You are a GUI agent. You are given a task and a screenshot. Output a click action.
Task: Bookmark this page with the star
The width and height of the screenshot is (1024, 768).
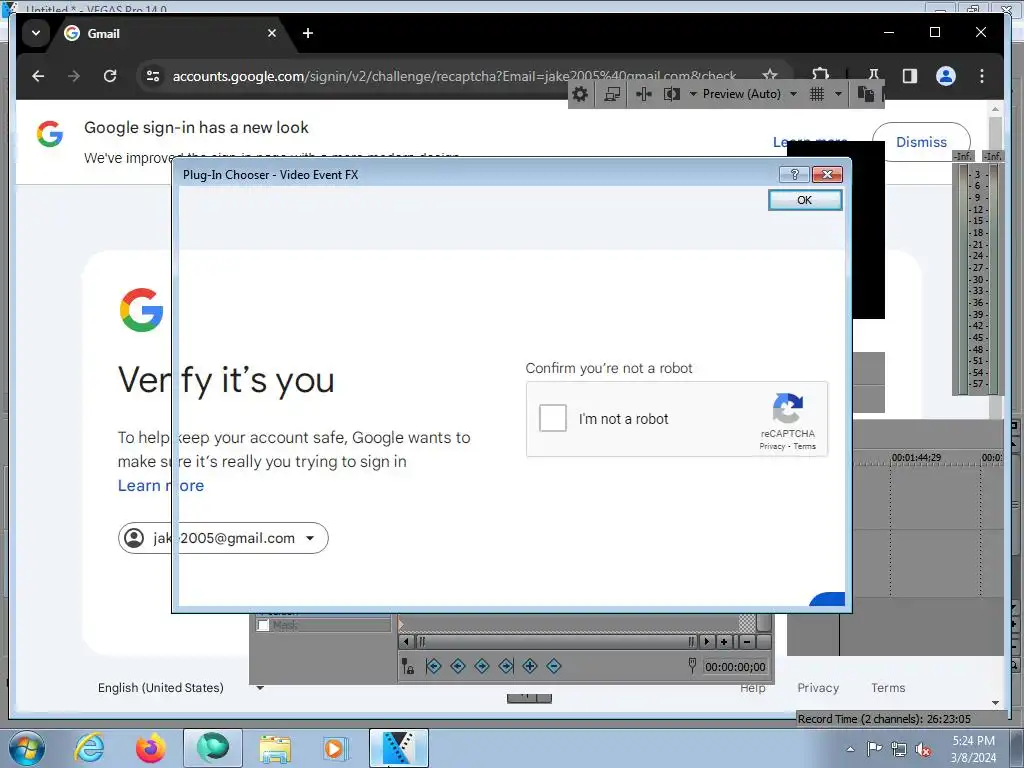click(x=770, y=75)
